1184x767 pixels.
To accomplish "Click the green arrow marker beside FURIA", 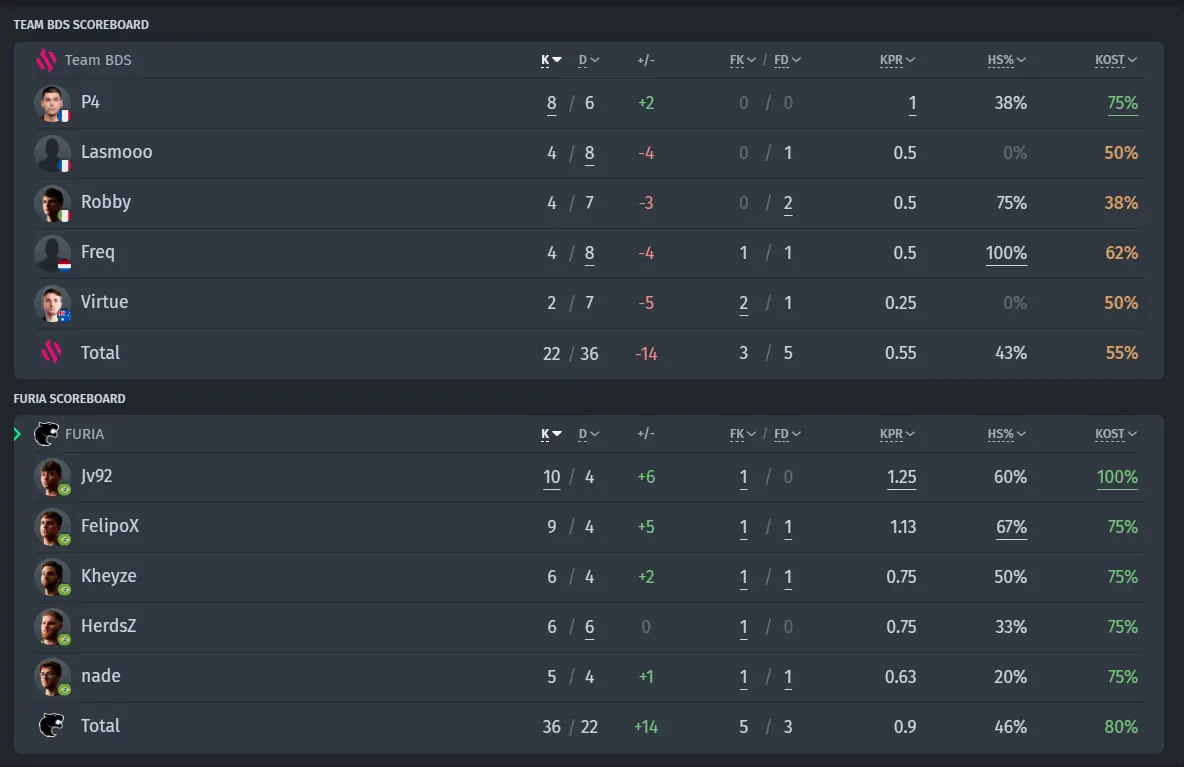I will tap(17, 434).
